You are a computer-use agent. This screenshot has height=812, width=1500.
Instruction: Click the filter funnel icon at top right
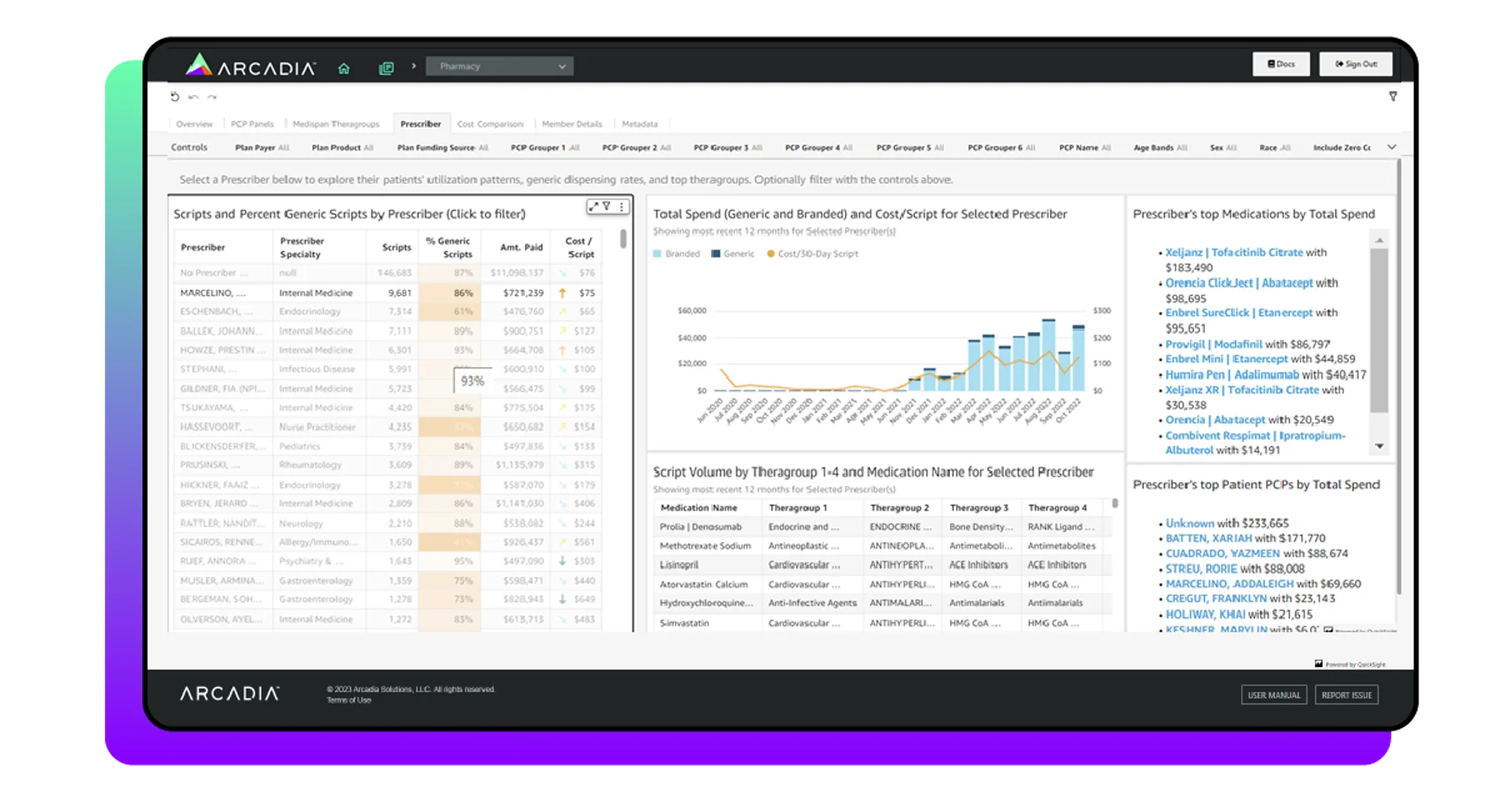click(x=1392, y=97)
